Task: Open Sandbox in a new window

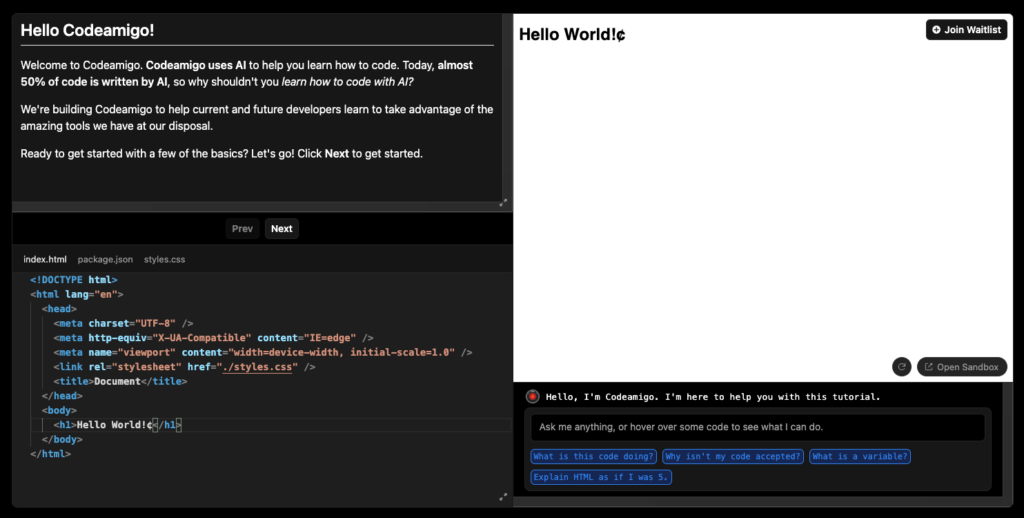Action: [962, 367]
